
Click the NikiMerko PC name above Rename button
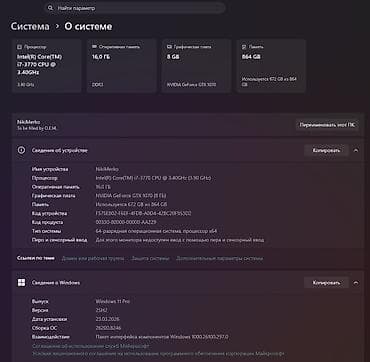coord(28,122)
